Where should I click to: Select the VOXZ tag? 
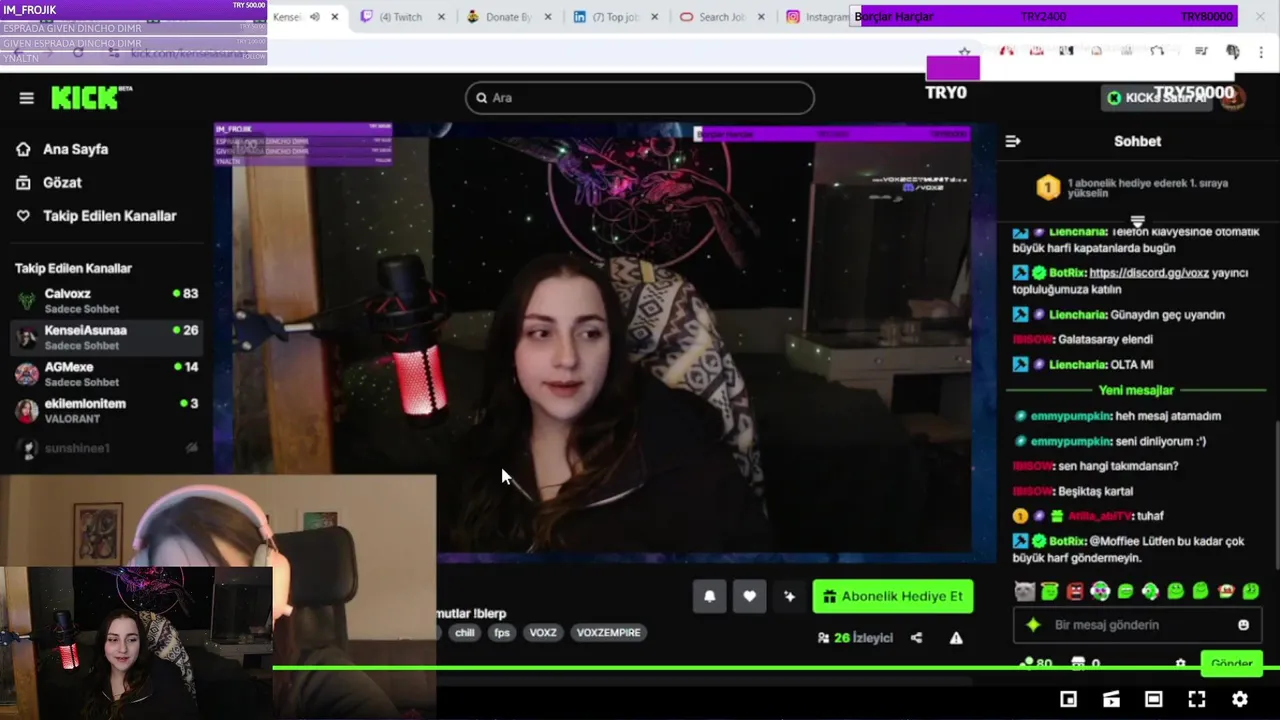(543, 633)
